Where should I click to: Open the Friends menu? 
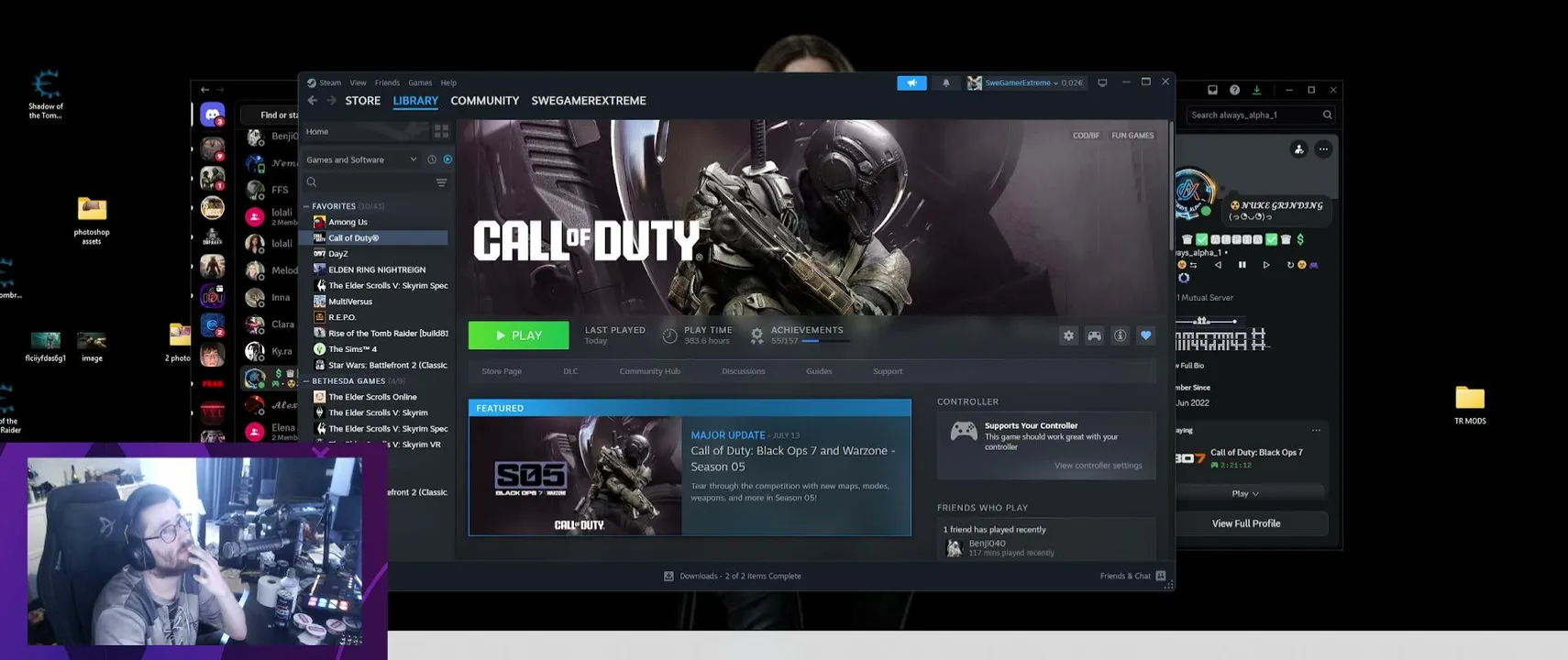click(387, 82)
